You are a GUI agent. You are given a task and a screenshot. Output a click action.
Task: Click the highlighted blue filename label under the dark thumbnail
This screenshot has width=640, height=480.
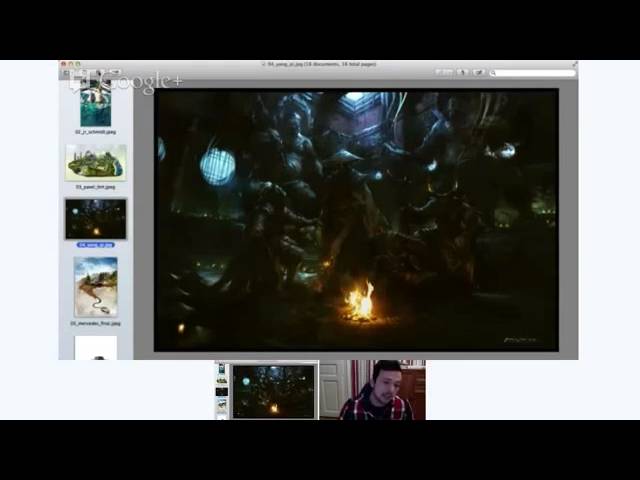click(96, 245)
